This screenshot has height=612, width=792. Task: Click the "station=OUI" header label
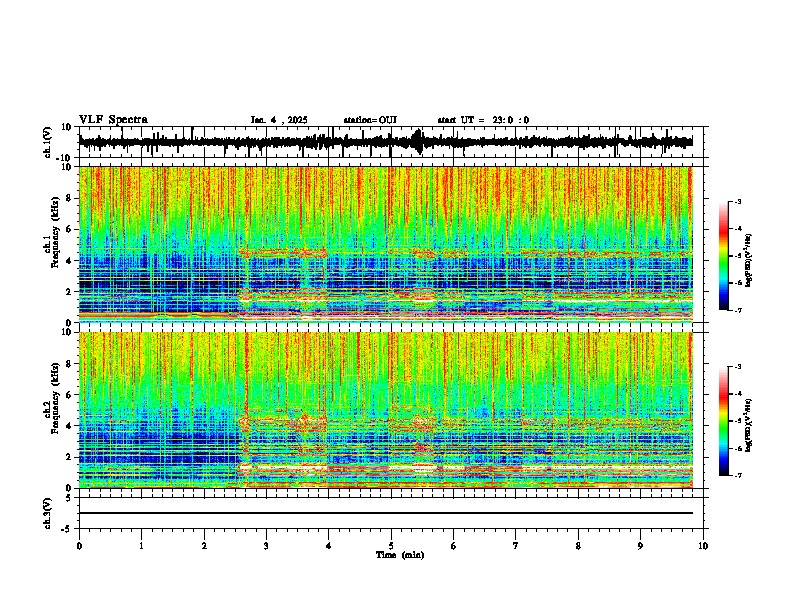[x=370, y=120]
